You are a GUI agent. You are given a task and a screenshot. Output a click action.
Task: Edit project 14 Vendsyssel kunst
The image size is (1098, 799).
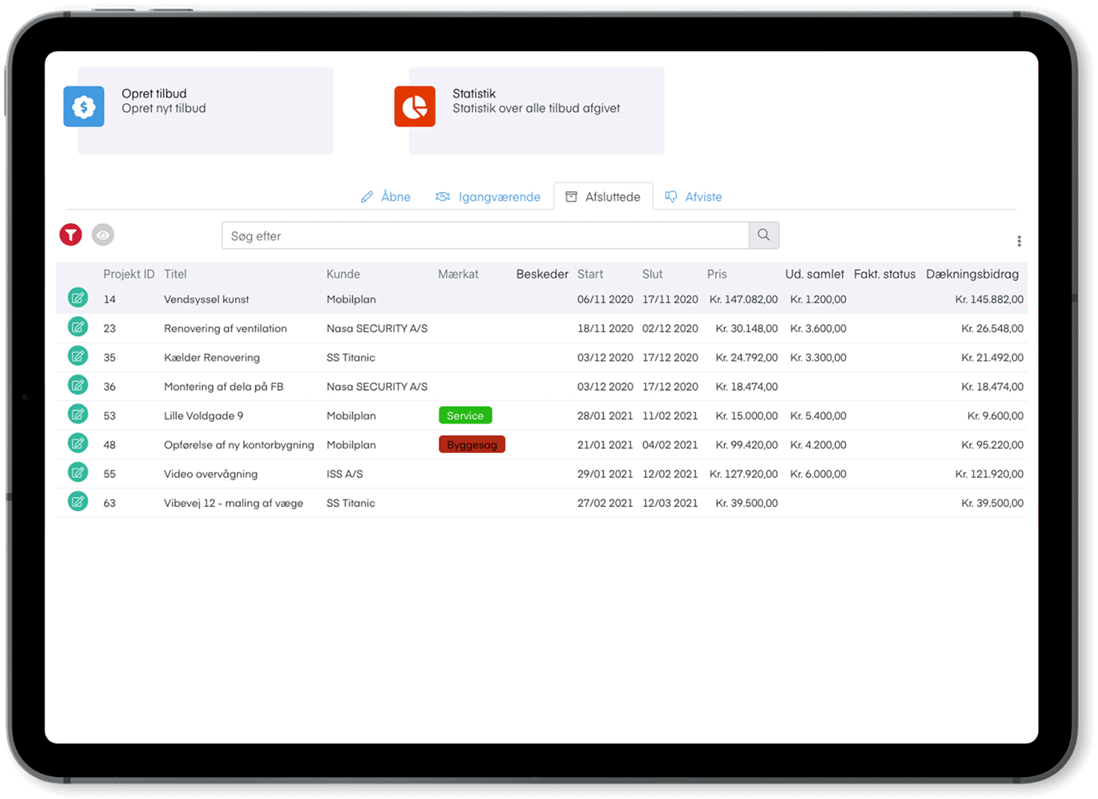78,298
